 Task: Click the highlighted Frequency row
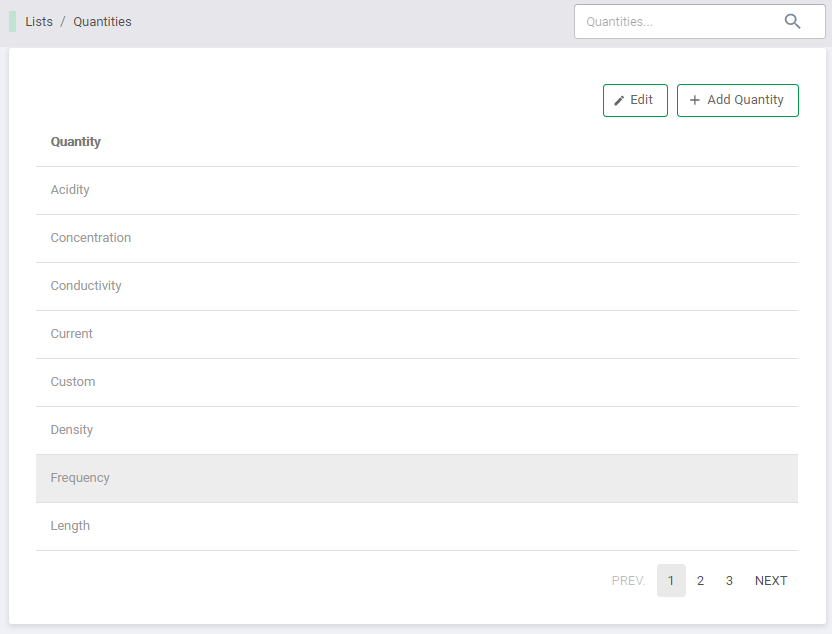point(80,478)
